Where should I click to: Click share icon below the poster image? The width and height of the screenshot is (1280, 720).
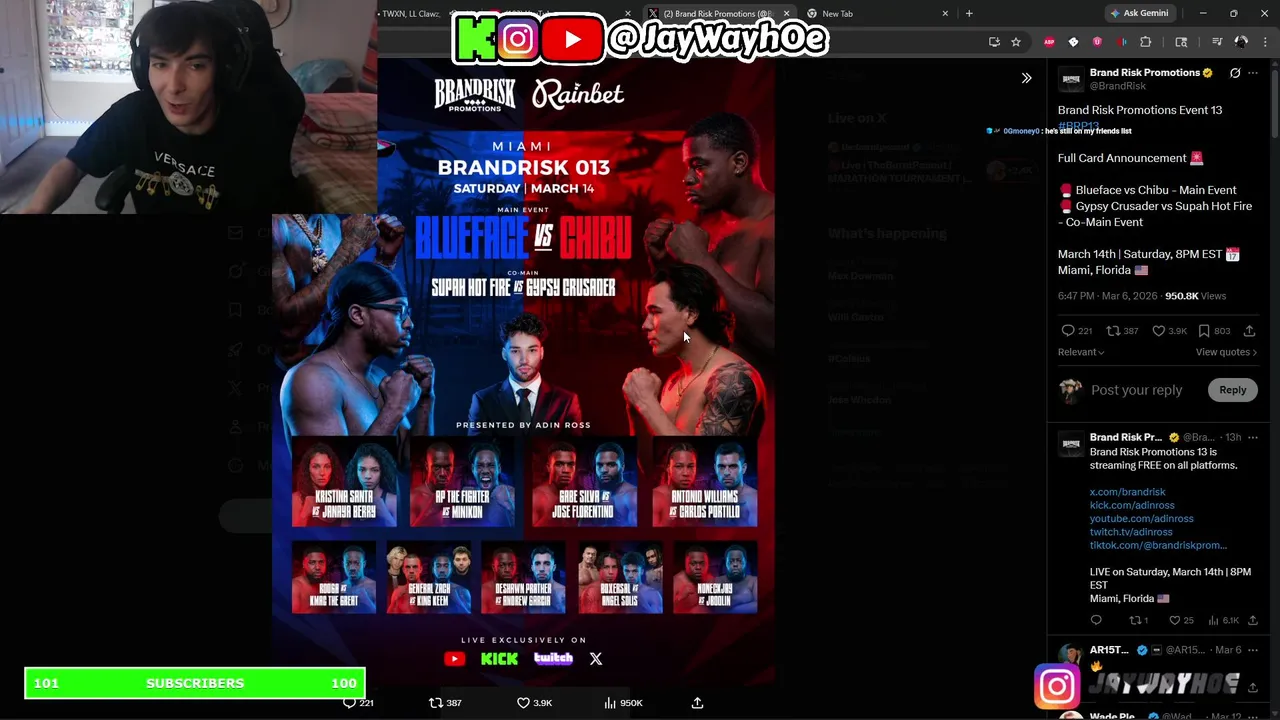[697, 703]
